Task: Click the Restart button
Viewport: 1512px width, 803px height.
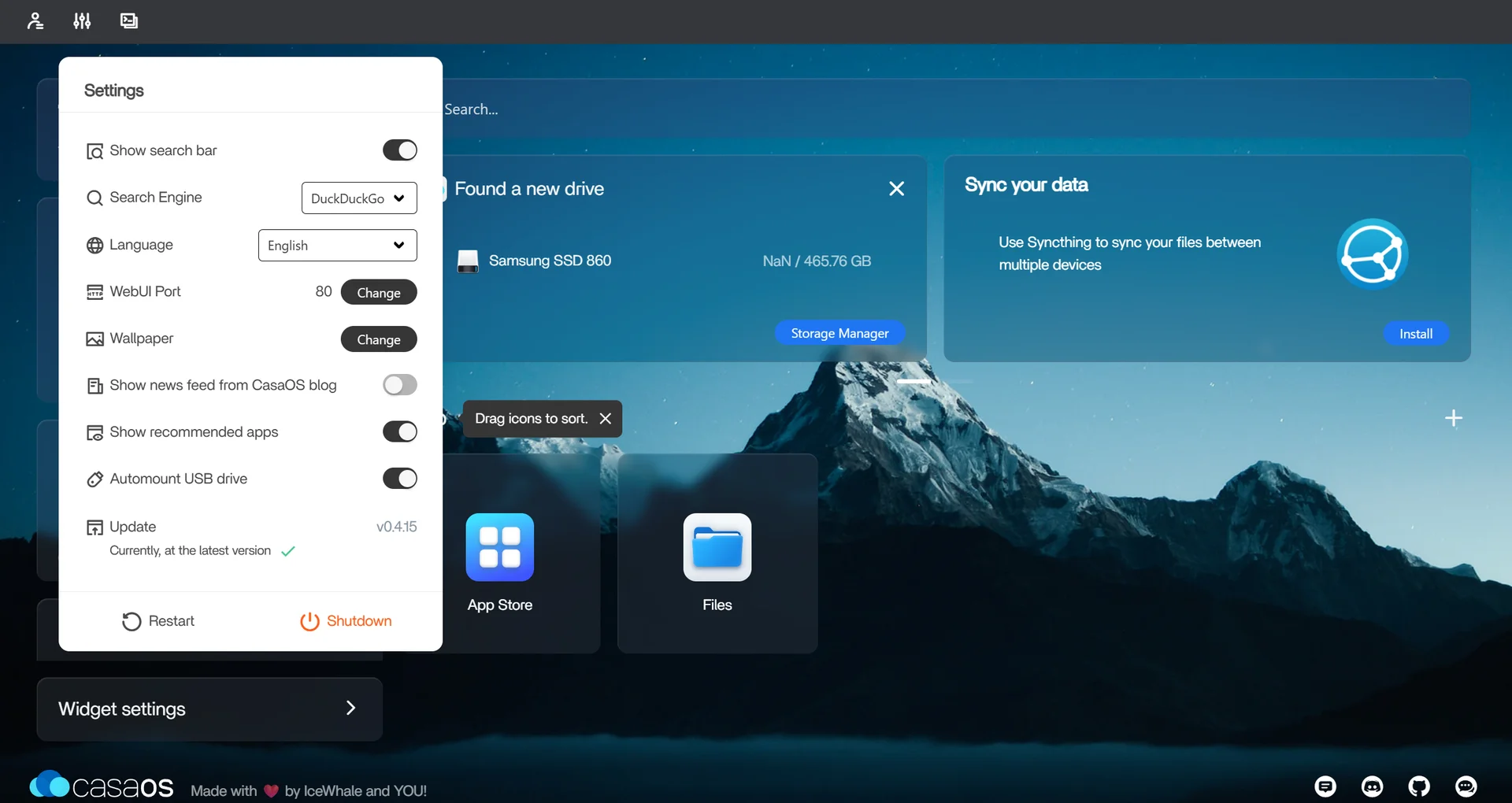Action: click(x=158, y=621)
